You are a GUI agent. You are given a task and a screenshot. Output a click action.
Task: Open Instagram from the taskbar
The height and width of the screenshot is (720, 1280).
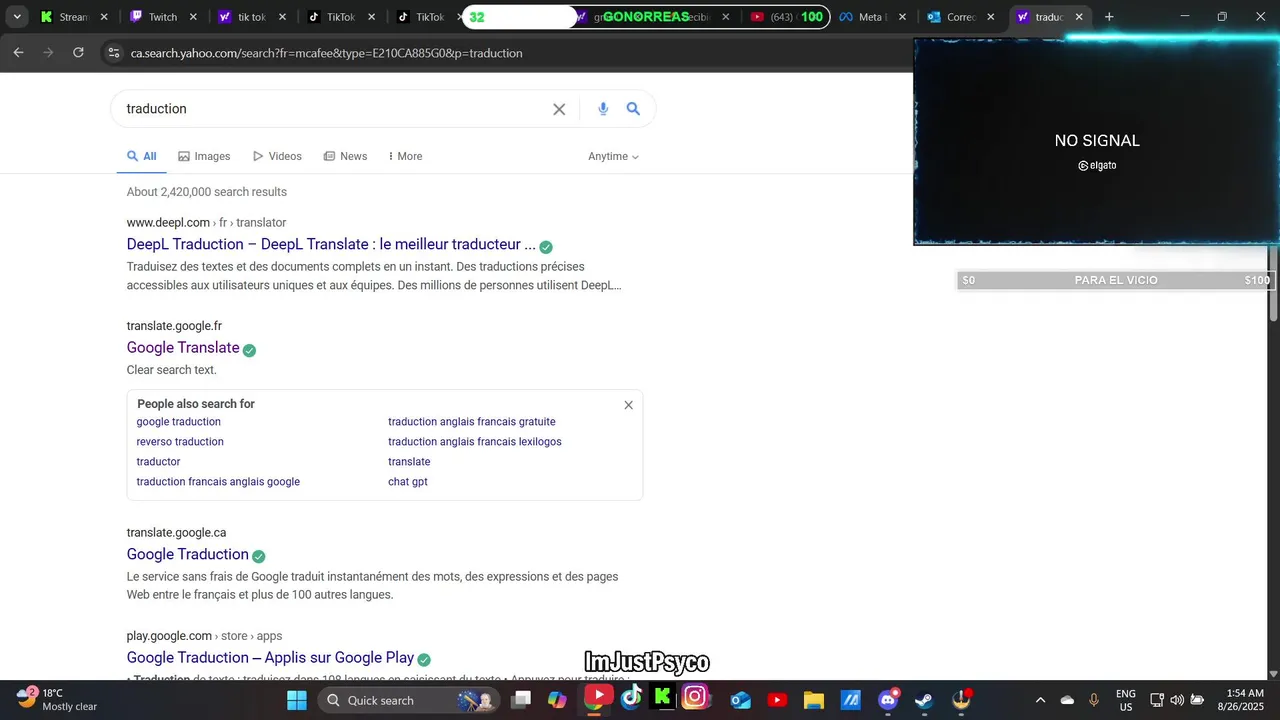(695, 696)
